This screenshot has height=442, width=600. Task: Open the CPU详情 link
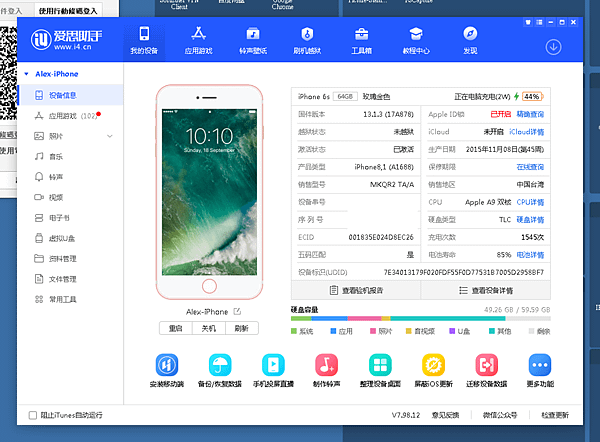click(530, 202)
